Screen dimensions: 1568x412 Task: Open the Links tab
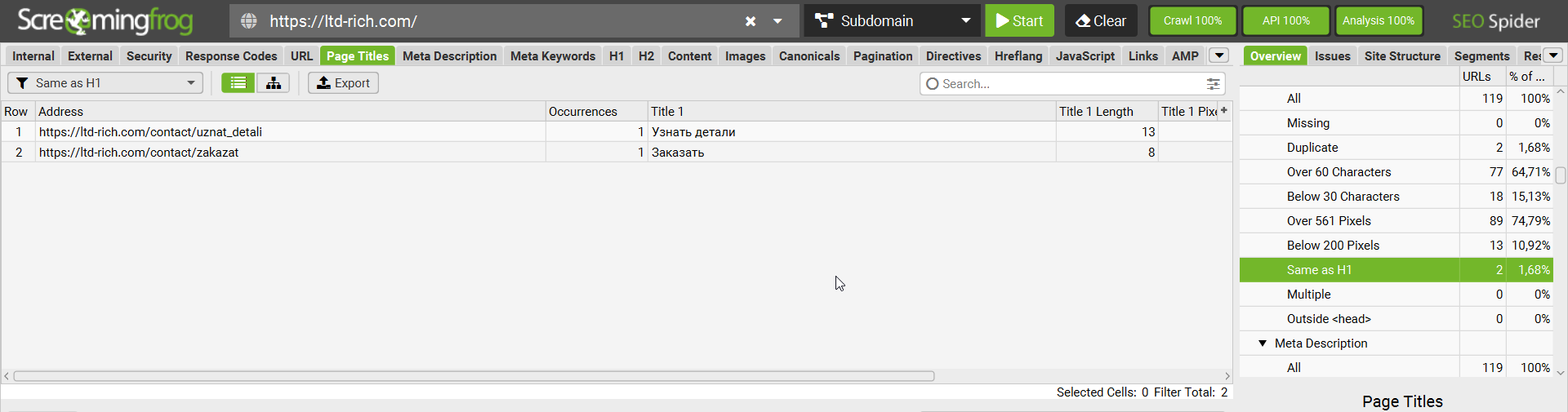point(1143,55)
